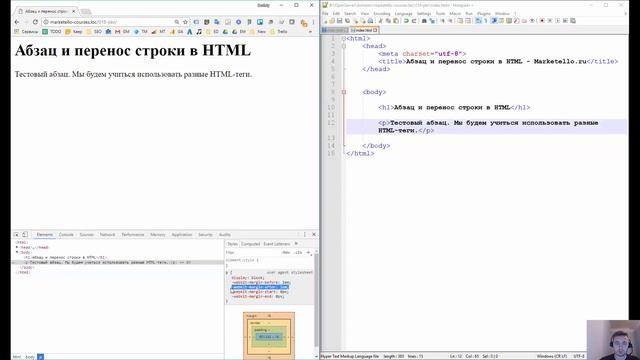This screenshot has height=360, width=640.
Task: Toggle Notepad++ Word wrap icon
Action: [478, 21]
